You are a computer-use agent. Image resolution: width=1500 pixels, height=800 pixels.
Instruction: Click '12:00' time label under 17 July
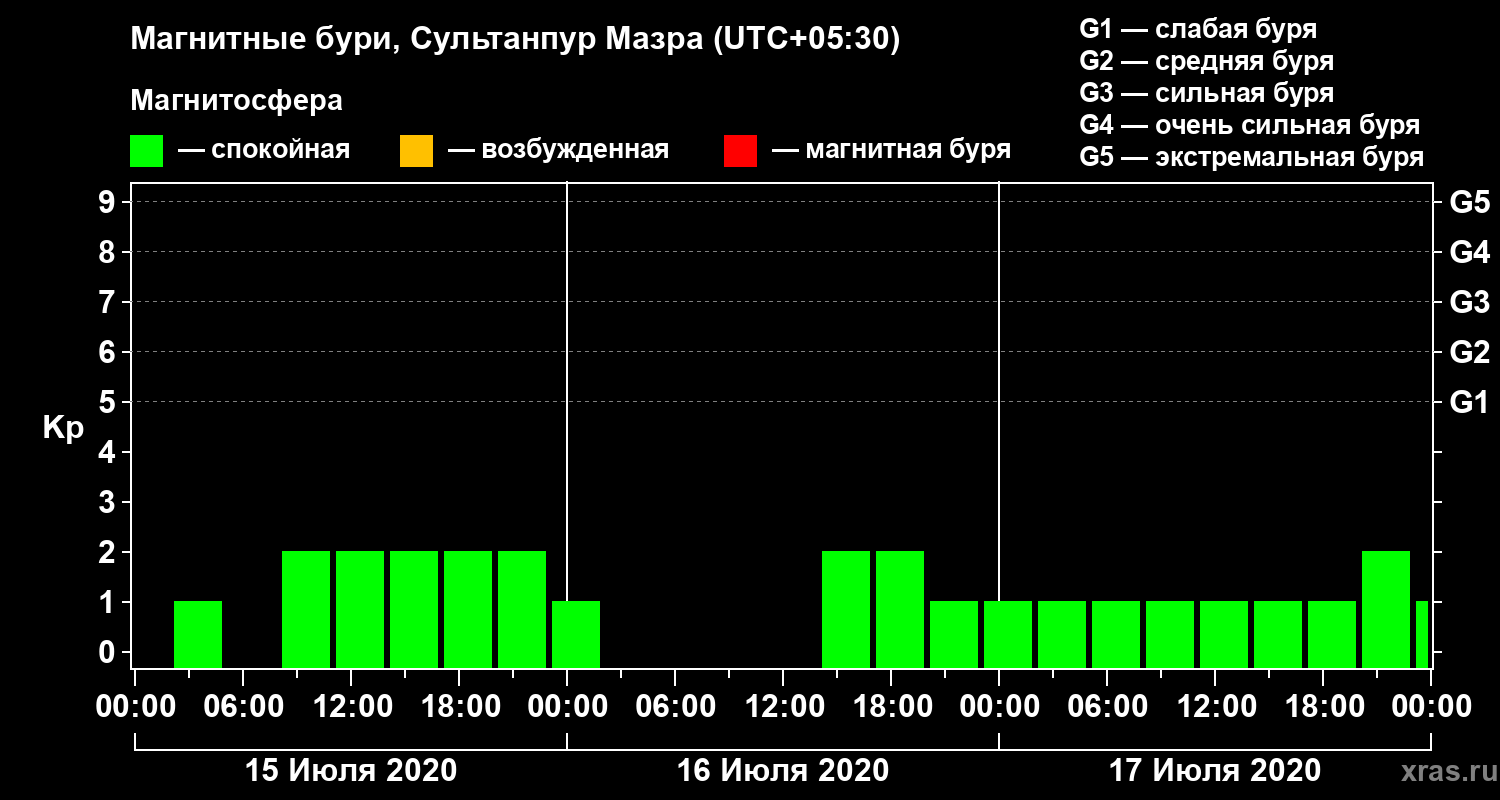pyautogui.click(x=1215, y=706)
